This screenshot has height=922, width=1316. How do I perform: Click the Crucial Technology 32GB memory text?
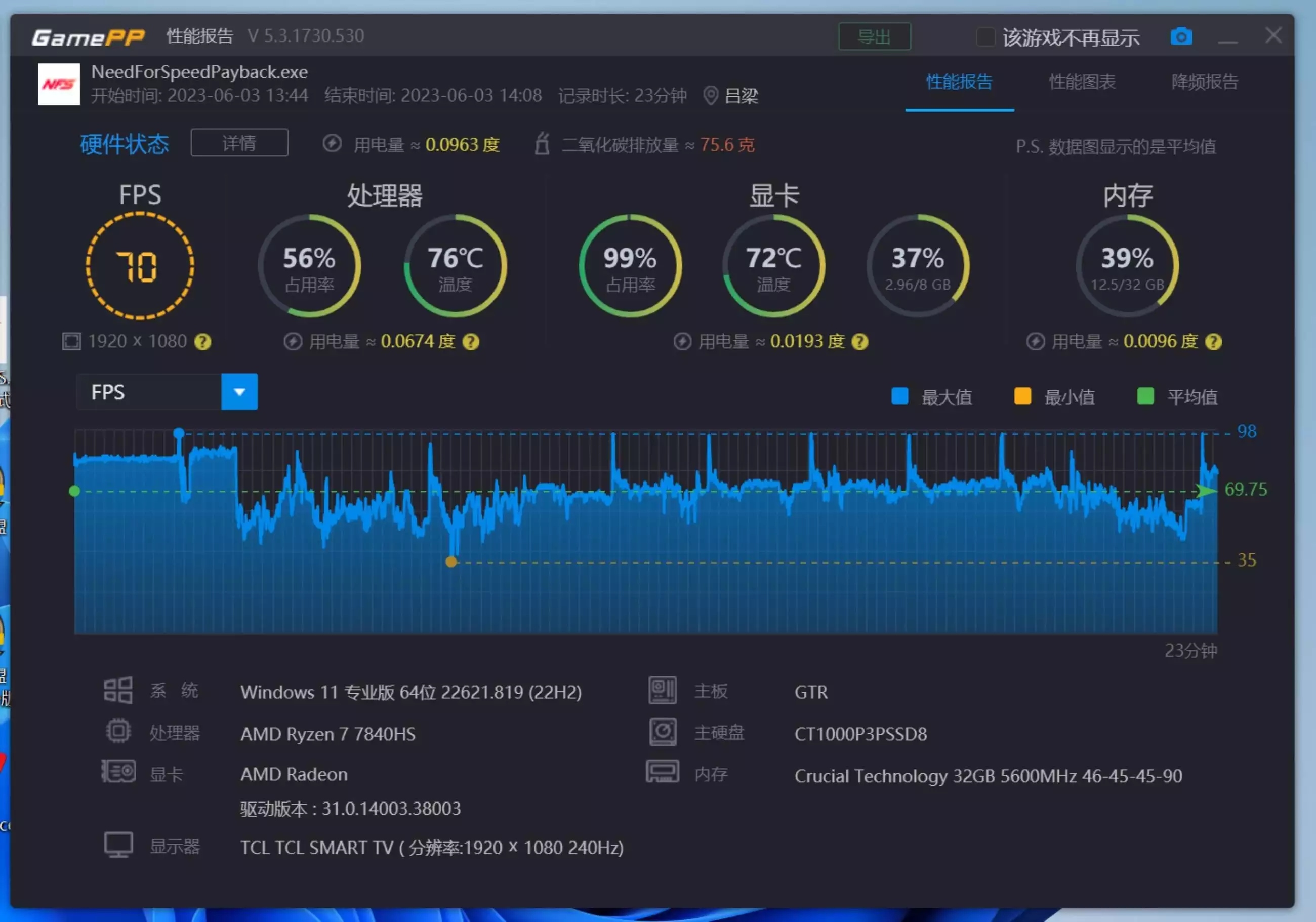[x=988, y=776]
